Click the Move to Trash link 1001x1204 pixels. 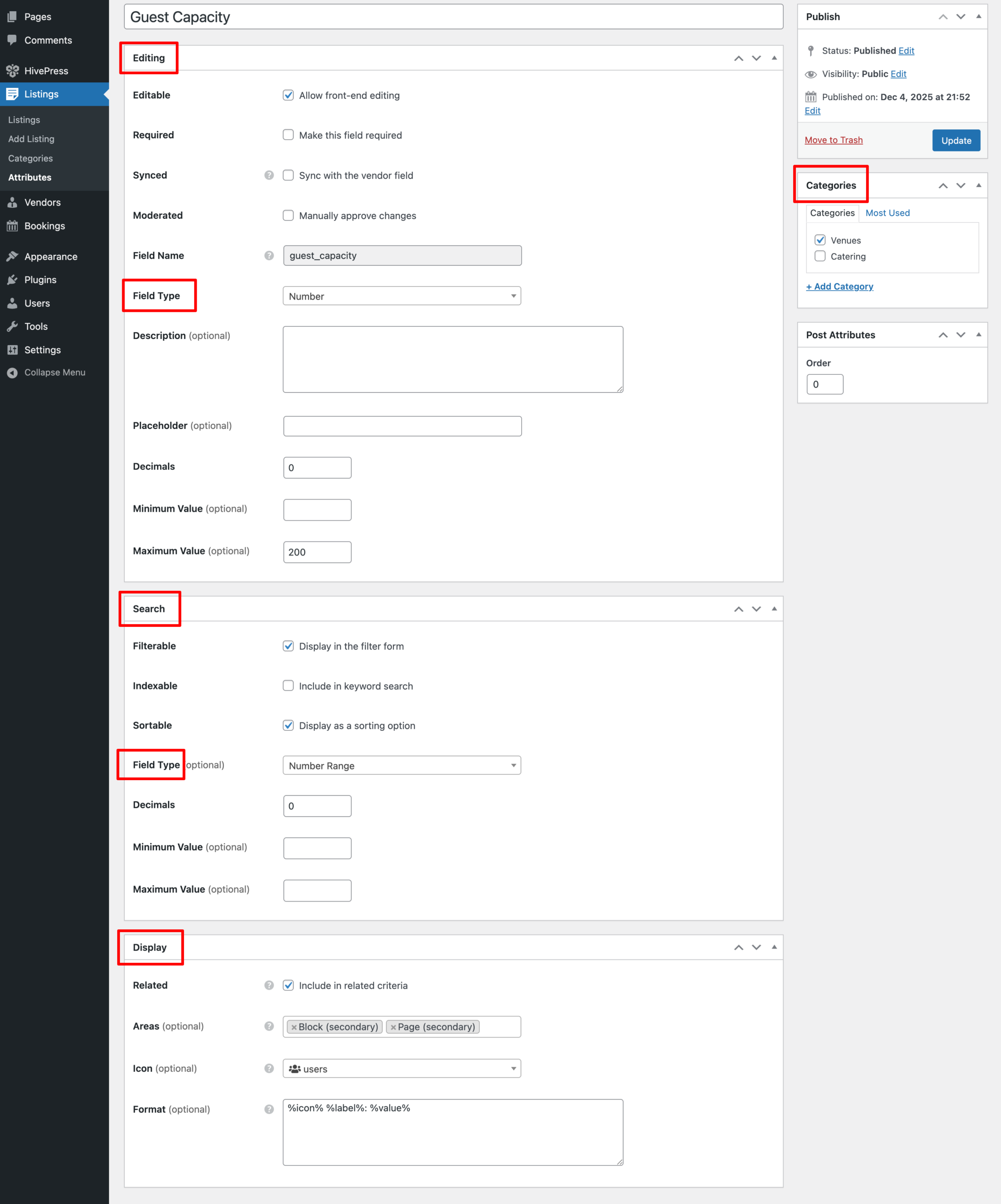click(834, 139)
